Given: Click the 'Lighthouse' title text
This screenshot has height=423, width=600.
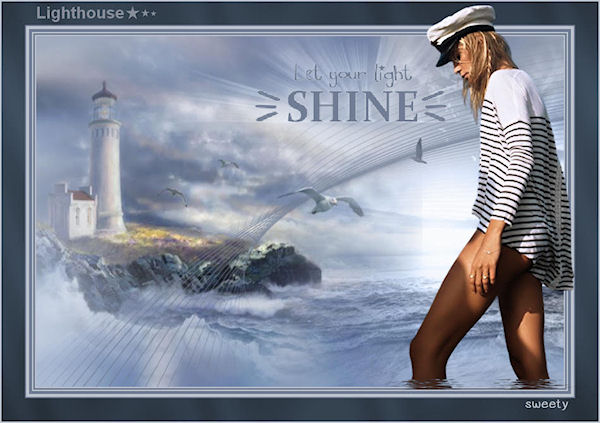Looking at the screenshot, I should (80, 13).
